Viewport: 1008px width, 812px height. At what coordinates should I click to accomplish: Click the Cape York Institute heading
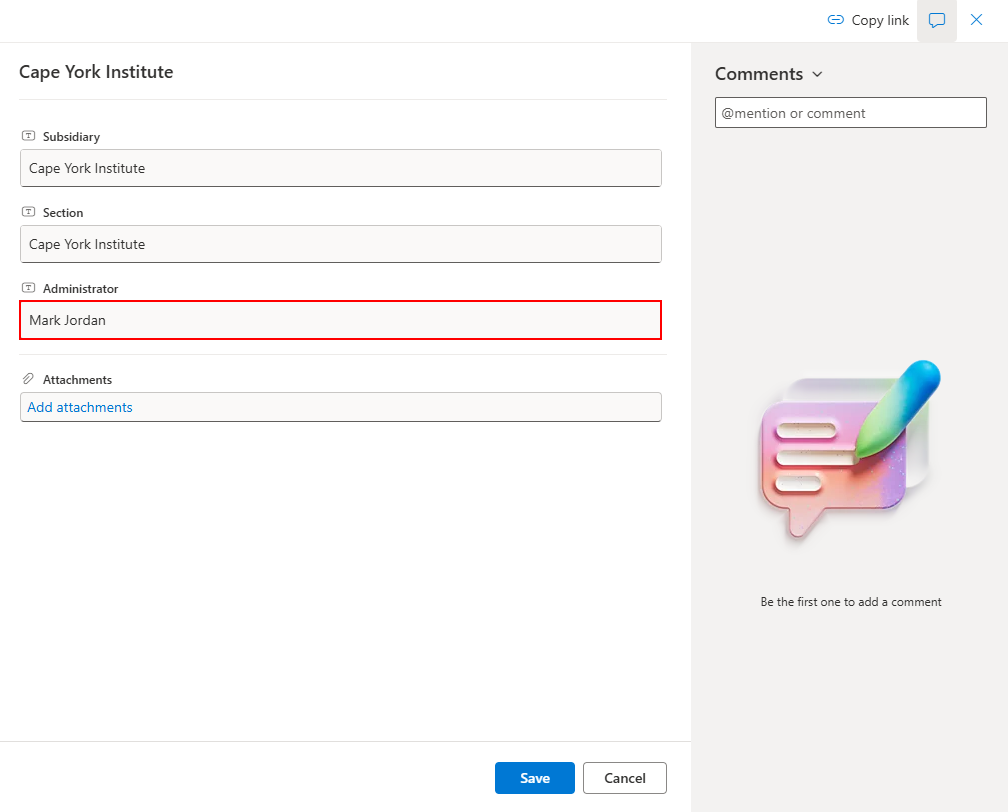96,72
